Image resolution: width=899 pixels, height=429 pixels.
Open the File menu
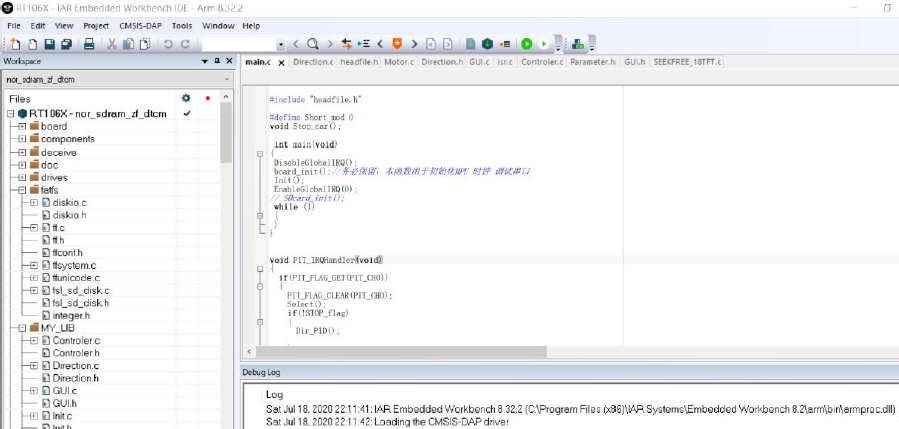point(14,26)
